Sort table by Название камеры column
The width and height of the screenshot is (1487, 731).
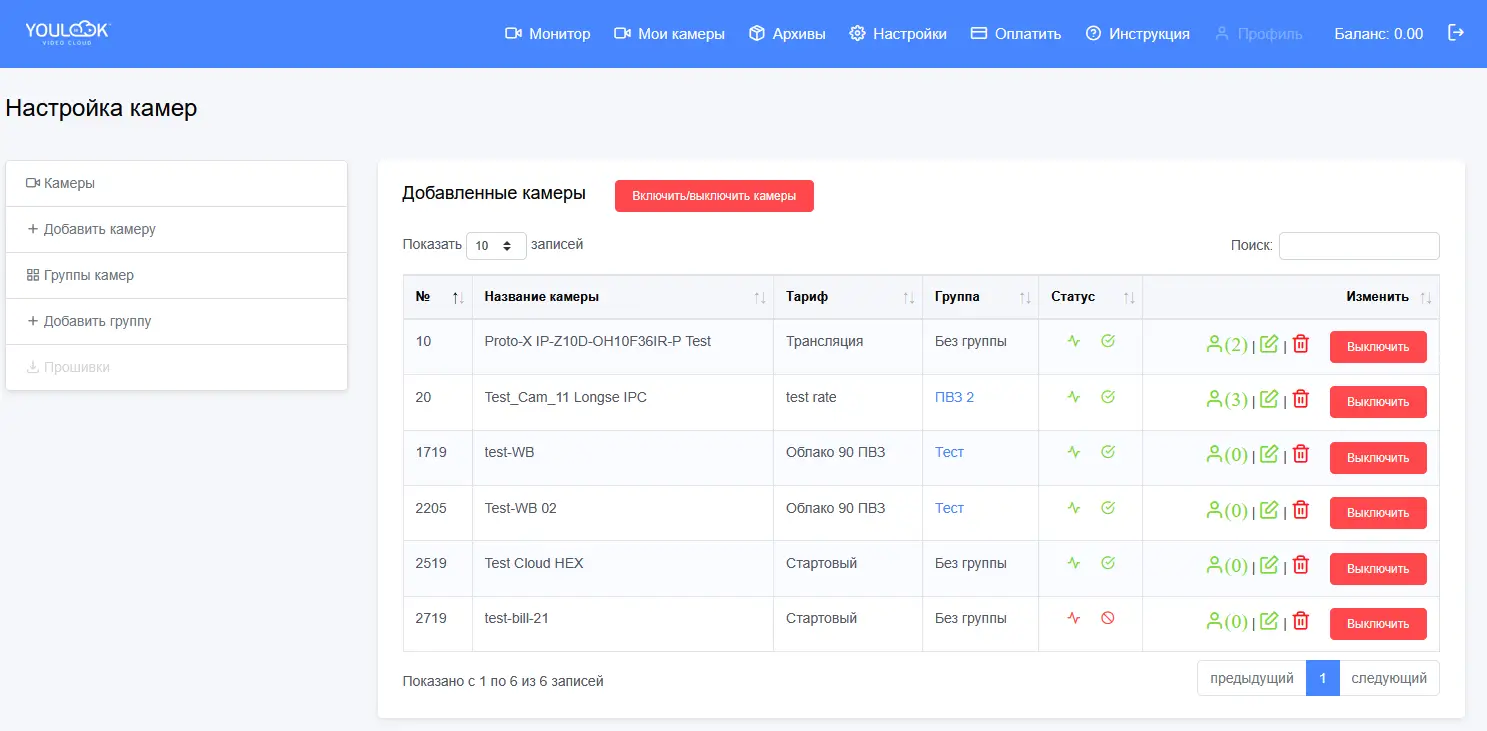[x=623, y=297]
